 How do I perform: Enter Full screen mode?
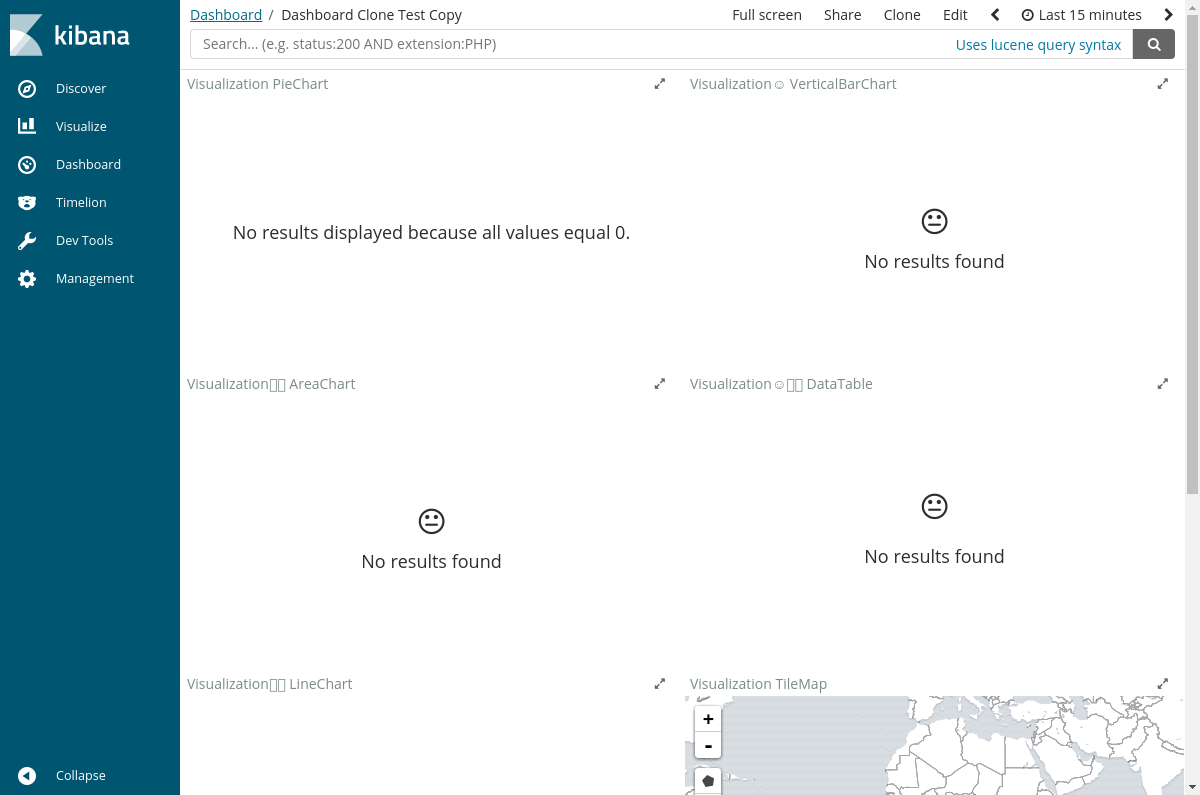767,15
